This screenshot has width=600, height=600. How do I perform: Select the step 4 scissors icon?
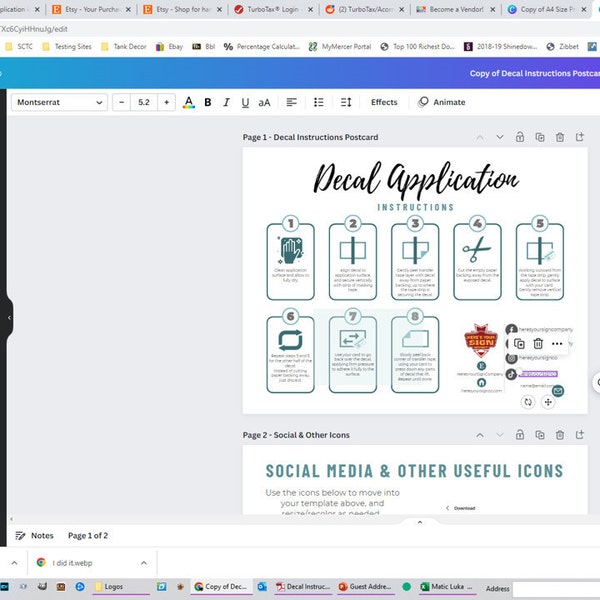click(477, 249)
